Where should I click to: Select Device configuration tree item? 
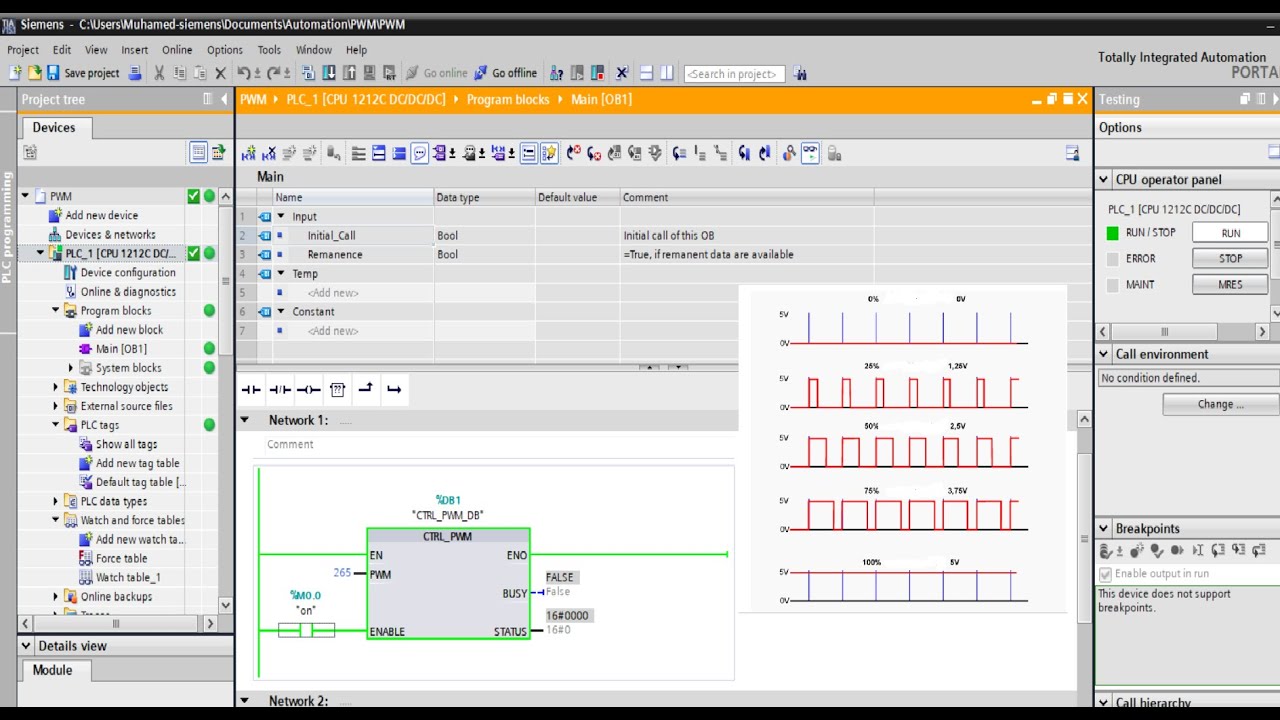click(x=128, y=272)
